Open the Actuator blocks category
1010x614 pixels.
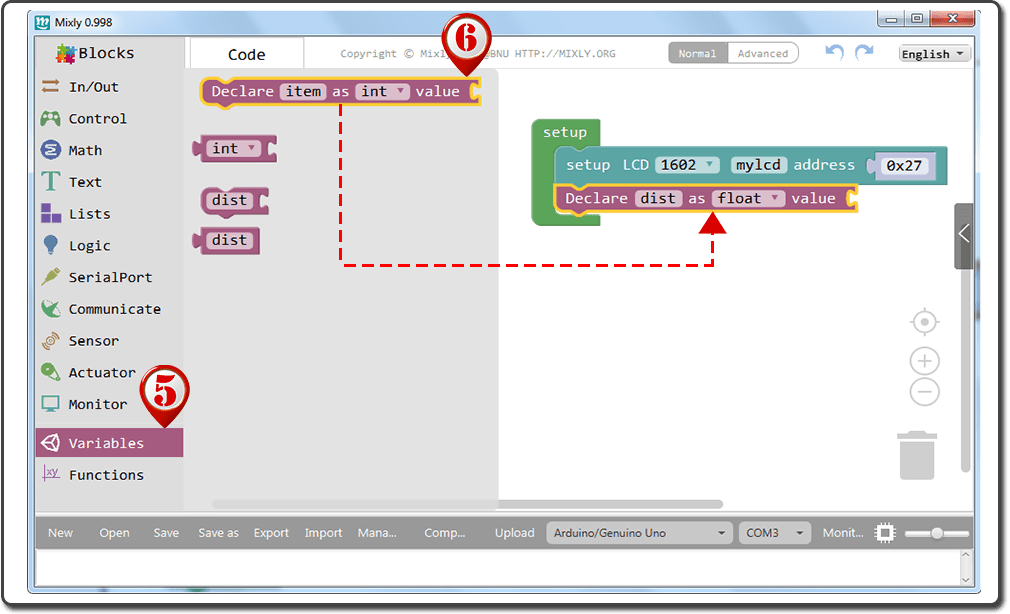click(x=100, y=373)
